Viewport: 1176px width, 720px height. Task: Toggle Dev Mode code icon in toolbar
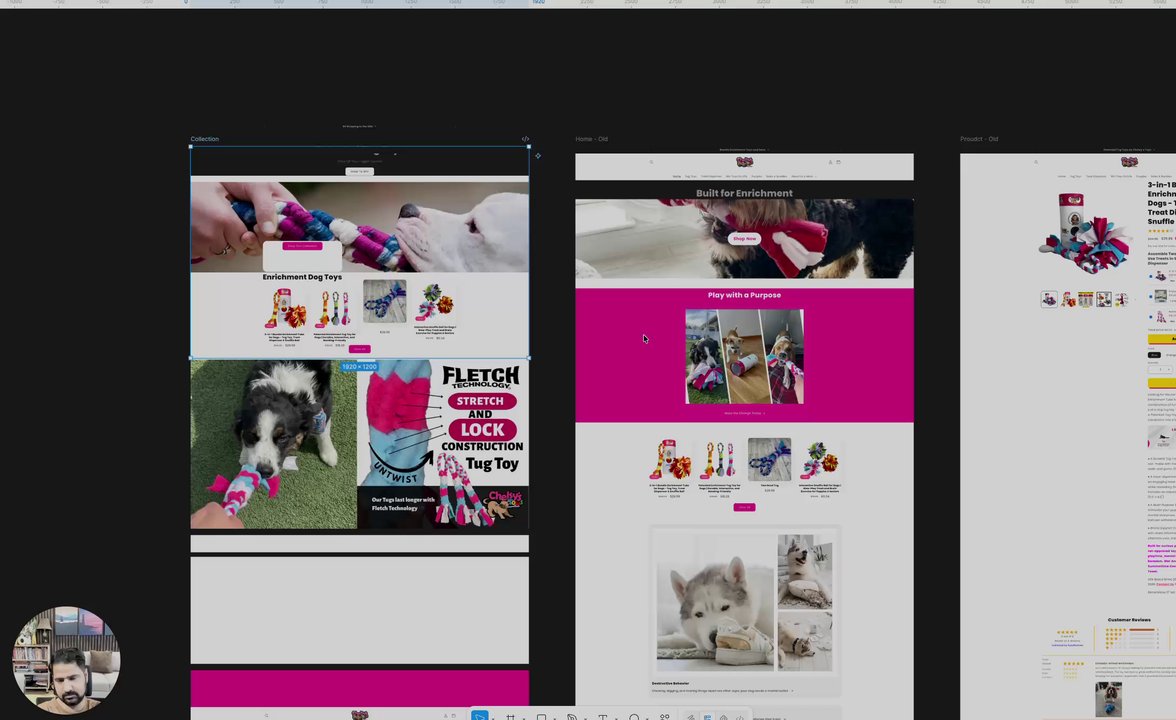(740, 718)
